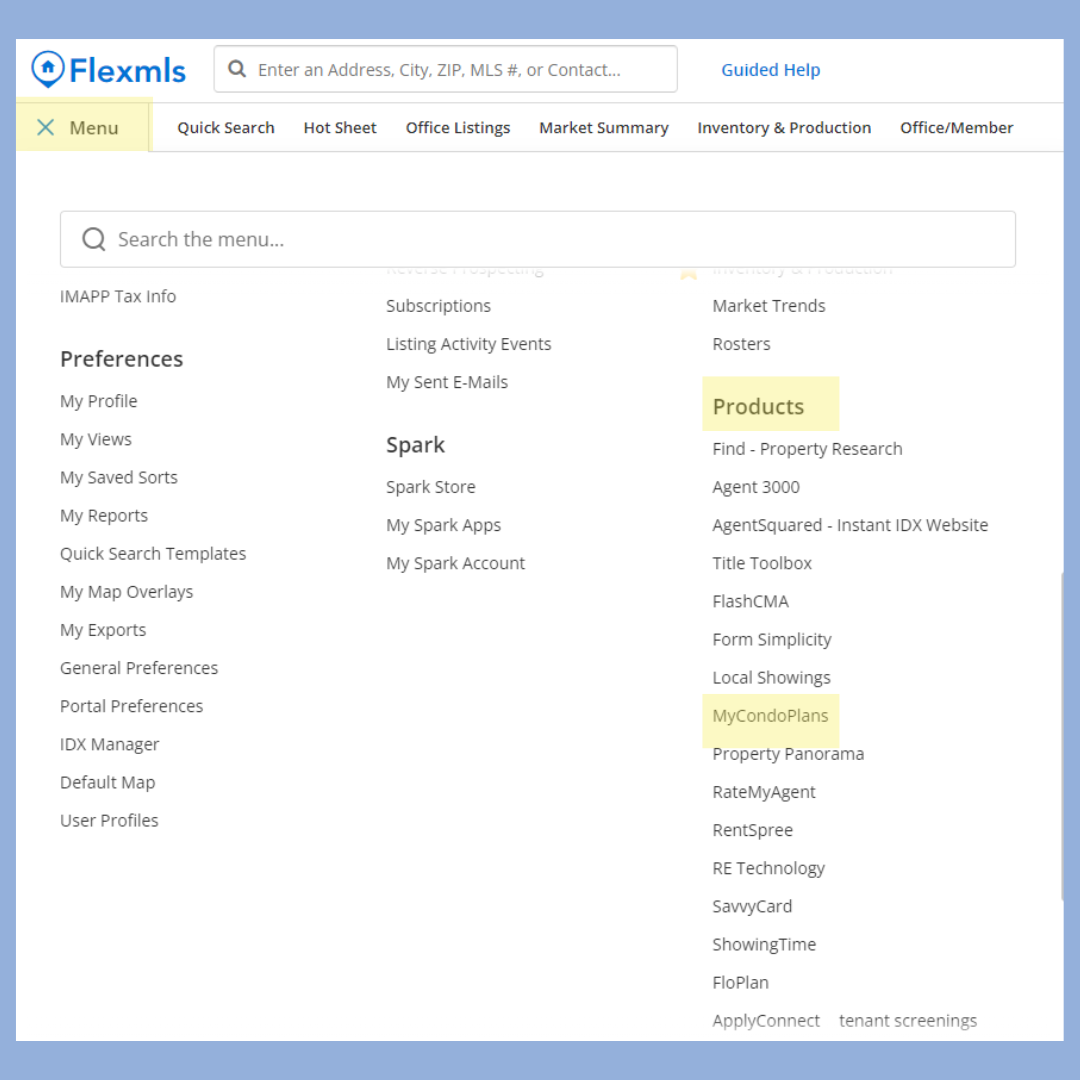Open the Quick Search tab
The width and height of the screenshot is (1080, 1080).
(226, 128)
